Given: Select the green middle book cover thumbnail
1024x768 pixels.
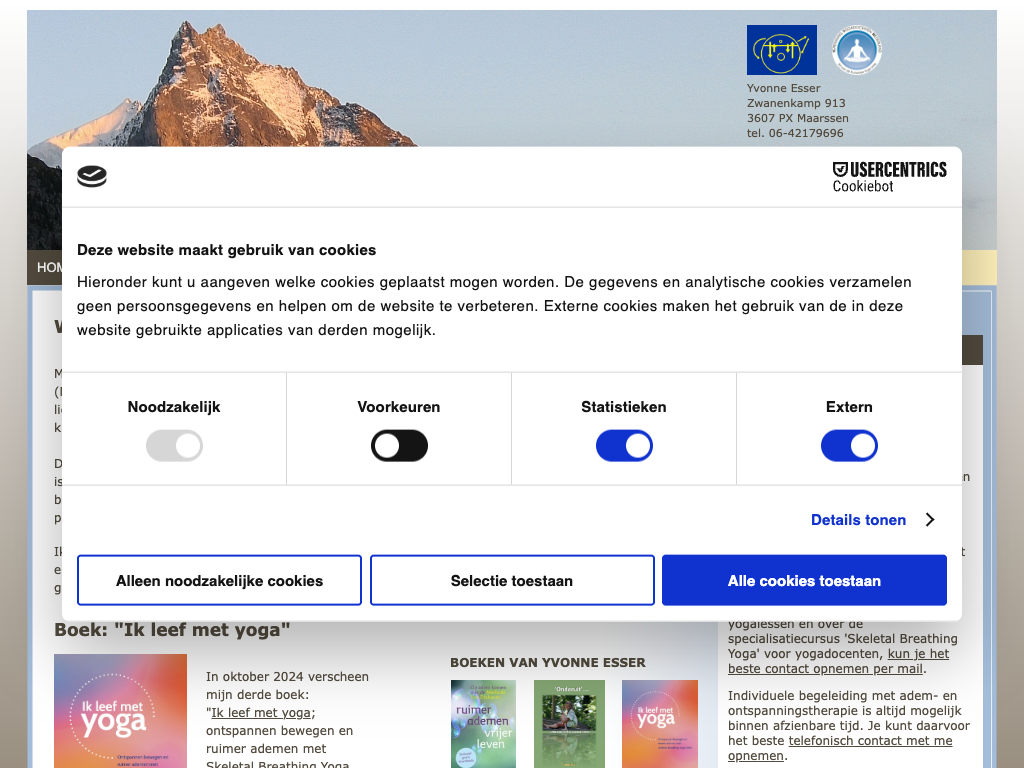Looking at the screenshot, I should (x=569, y=724).
